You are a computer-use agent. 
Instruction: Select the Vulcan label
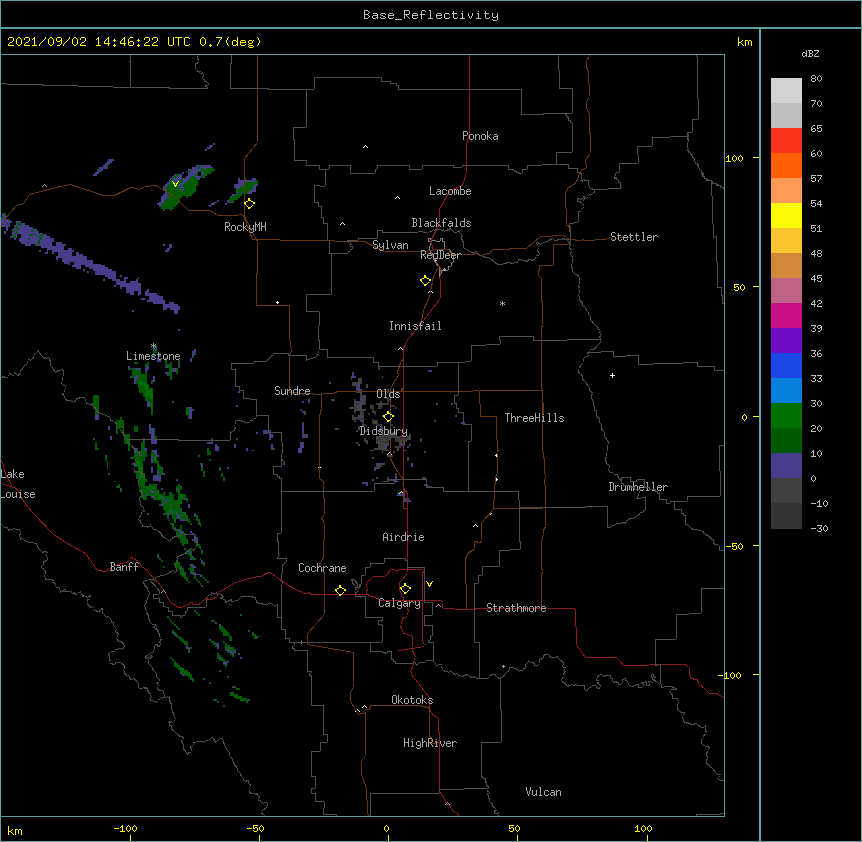coord(543,792)
